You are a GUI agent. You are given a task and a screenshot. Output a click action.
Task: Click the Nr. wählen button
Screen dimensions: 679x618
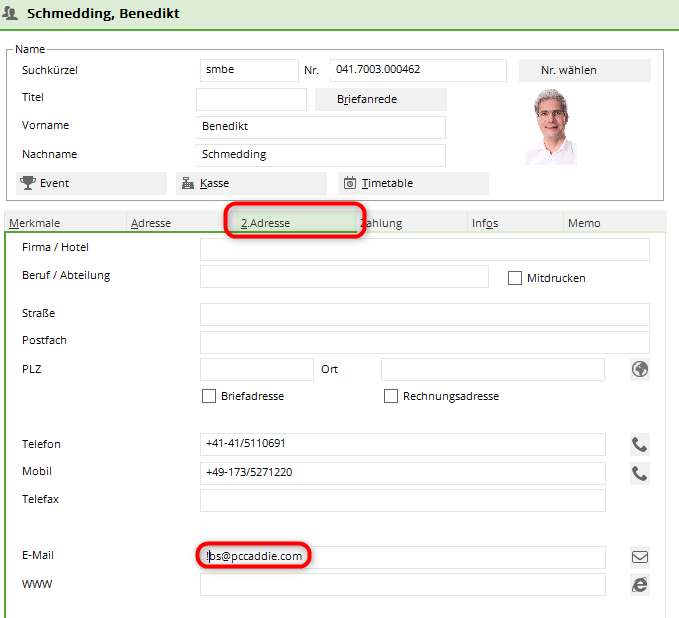tap(585, 70)
